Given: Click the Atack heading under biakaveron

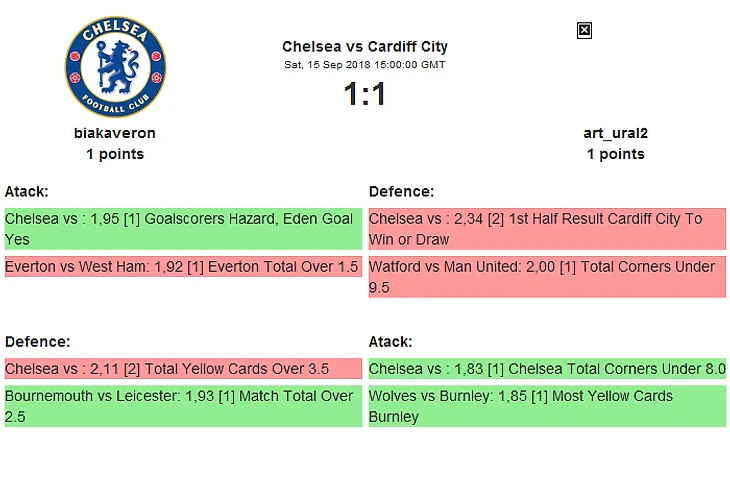Looking at the screenshot, I should coord(27,191).
